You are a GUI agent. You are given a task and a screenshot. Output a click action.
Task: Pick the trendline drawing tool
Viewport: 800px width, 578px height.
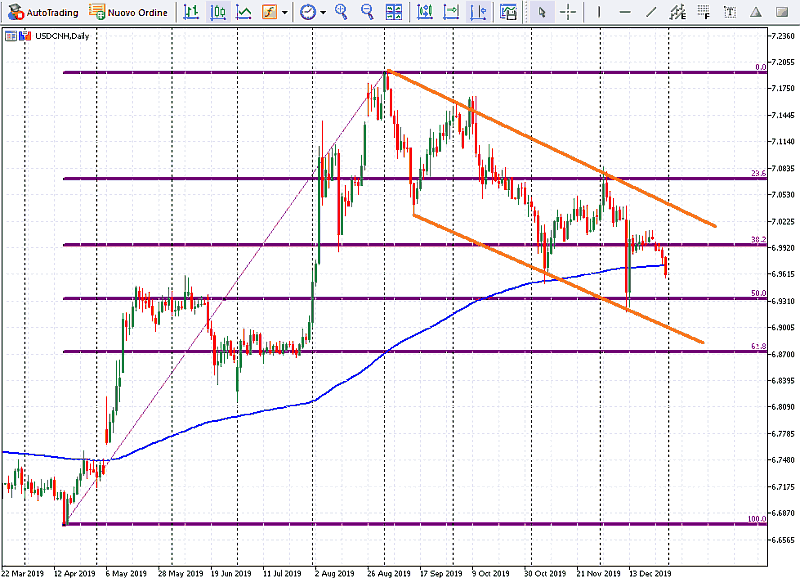click(652, 12)
